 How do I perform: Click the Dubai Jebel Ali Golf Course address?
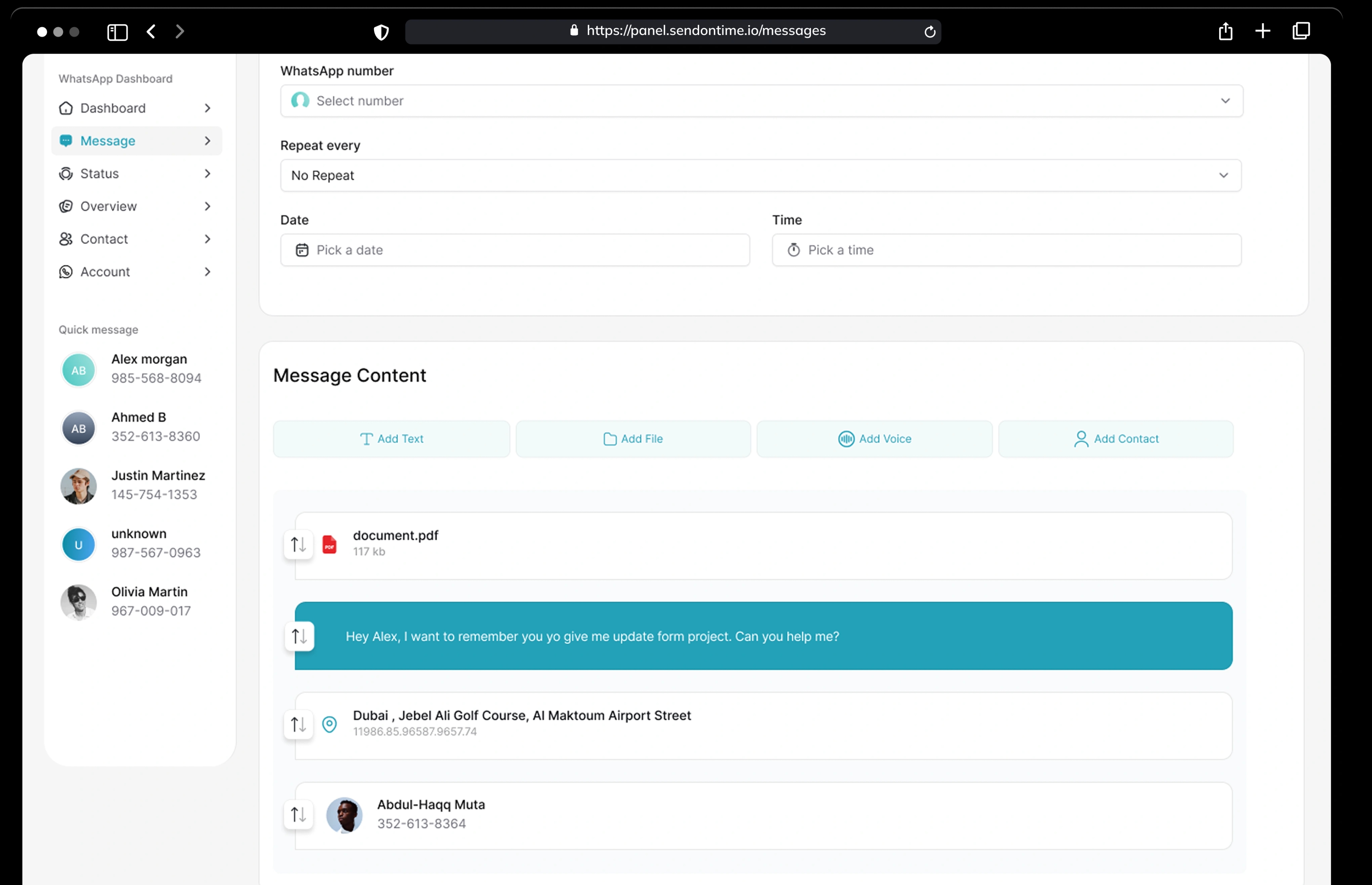(521, 716)
